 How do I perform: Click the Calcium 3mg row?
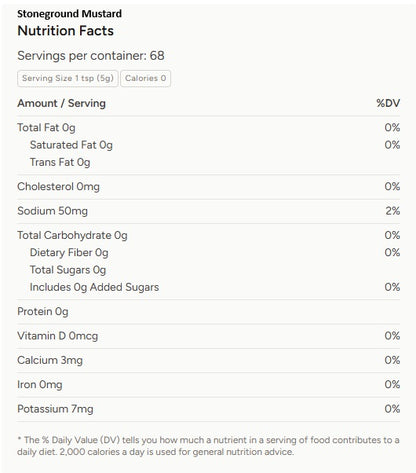pos(209,360)
